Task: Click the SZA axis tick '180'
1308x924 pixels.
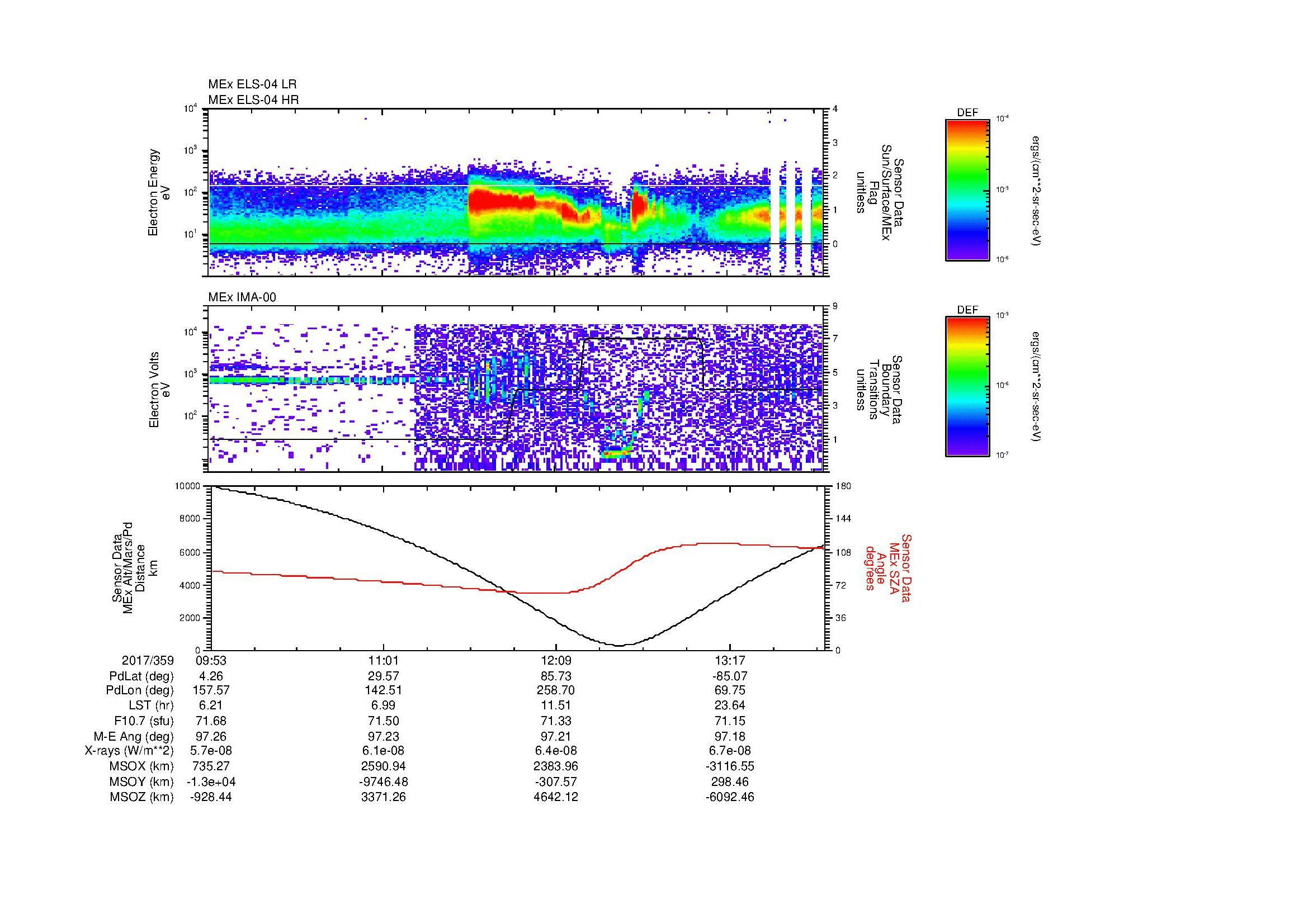Action: click(843, 486)
